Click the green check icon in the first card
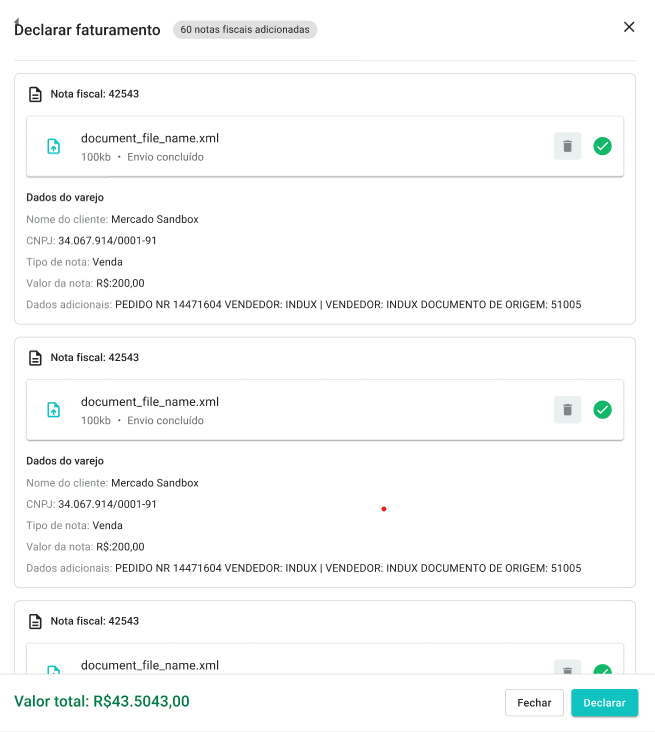This screenshot has height=732, width=655. [x=602, y=146]
